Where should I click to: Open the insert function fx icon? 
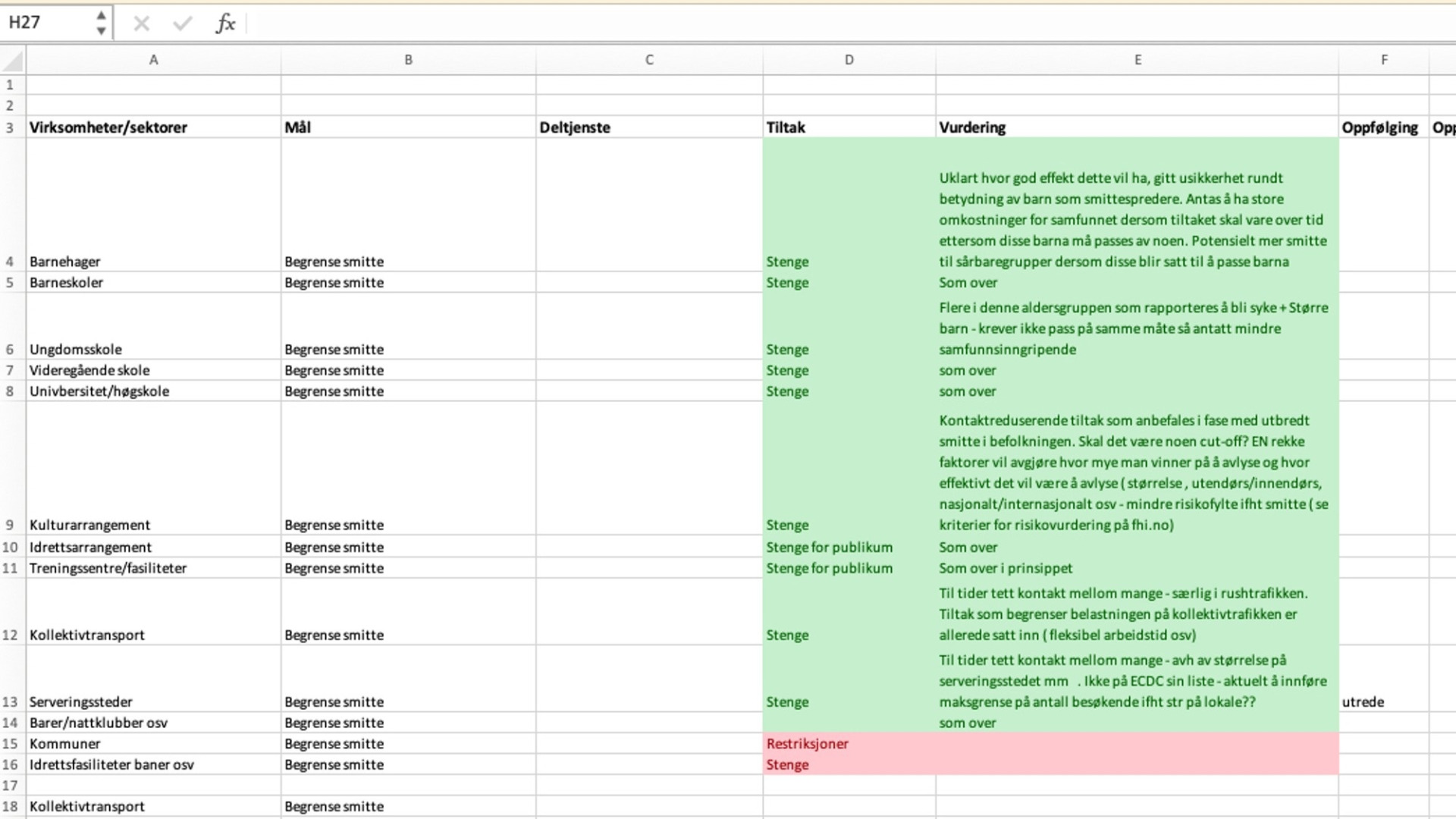click(225, 24)
